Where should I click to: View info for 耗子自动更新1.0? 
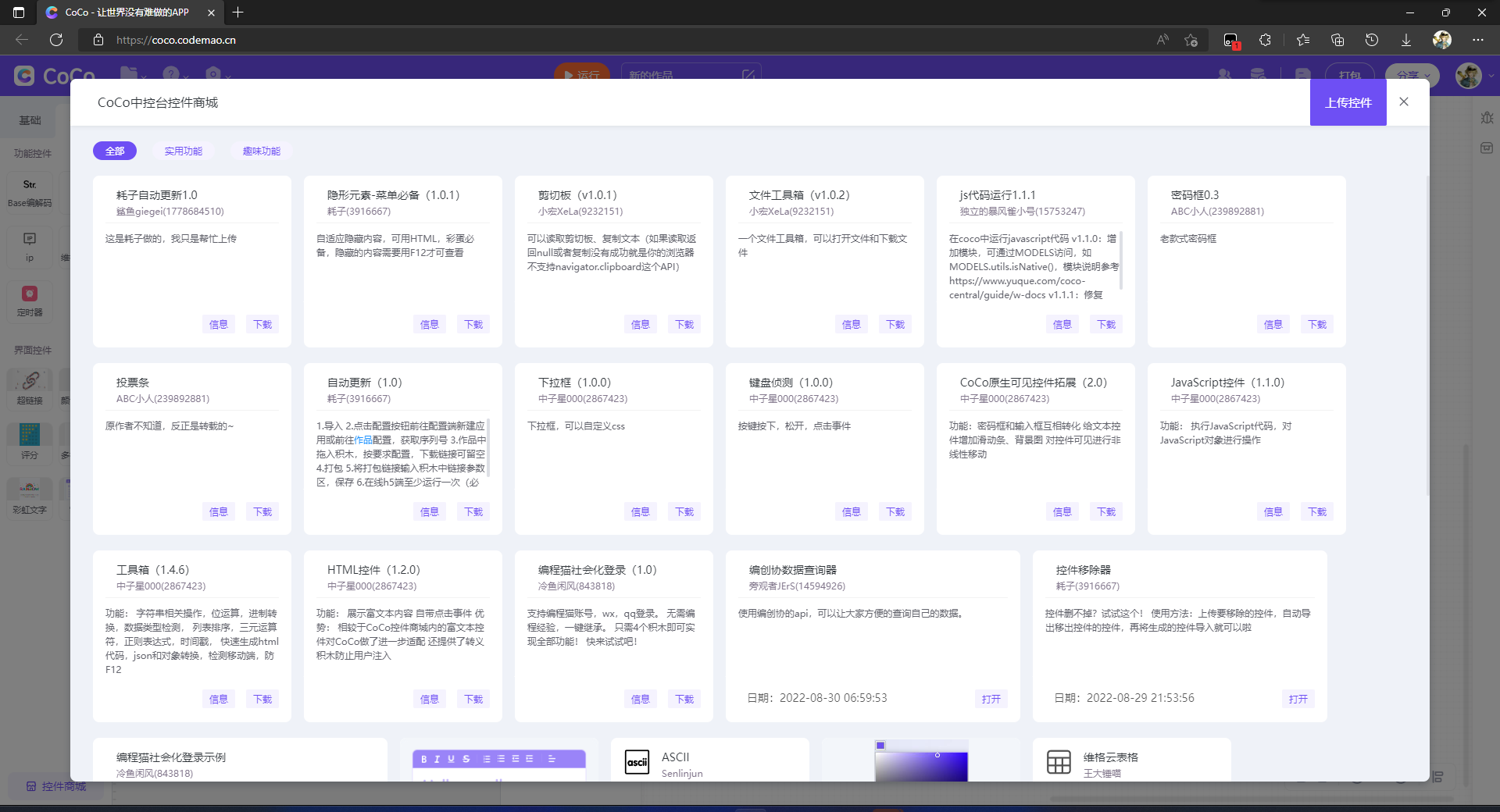pos(219,324)
